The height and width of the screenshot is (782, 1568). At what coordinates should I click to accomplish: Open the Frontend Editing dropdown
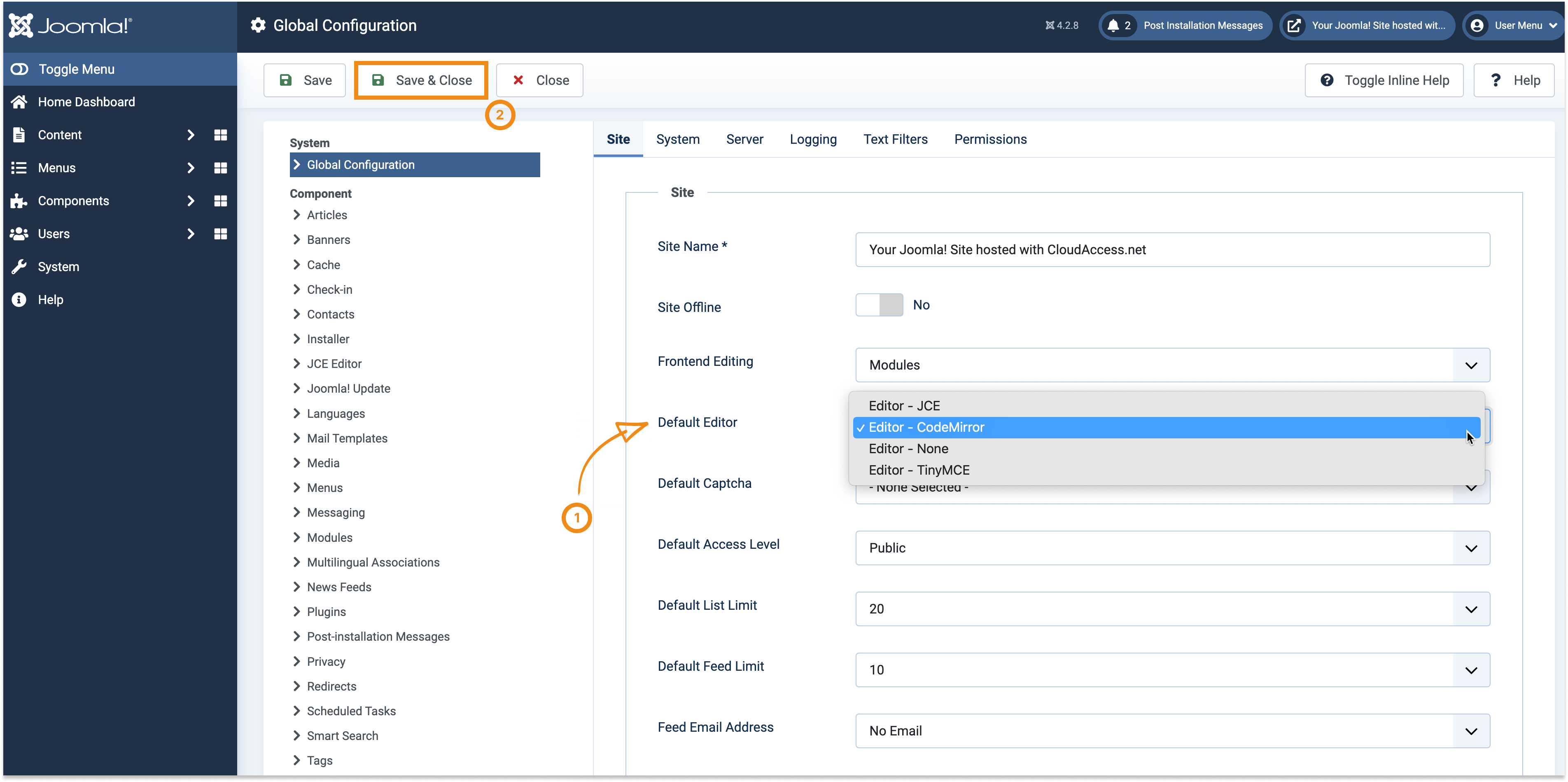coord(1172,365)
